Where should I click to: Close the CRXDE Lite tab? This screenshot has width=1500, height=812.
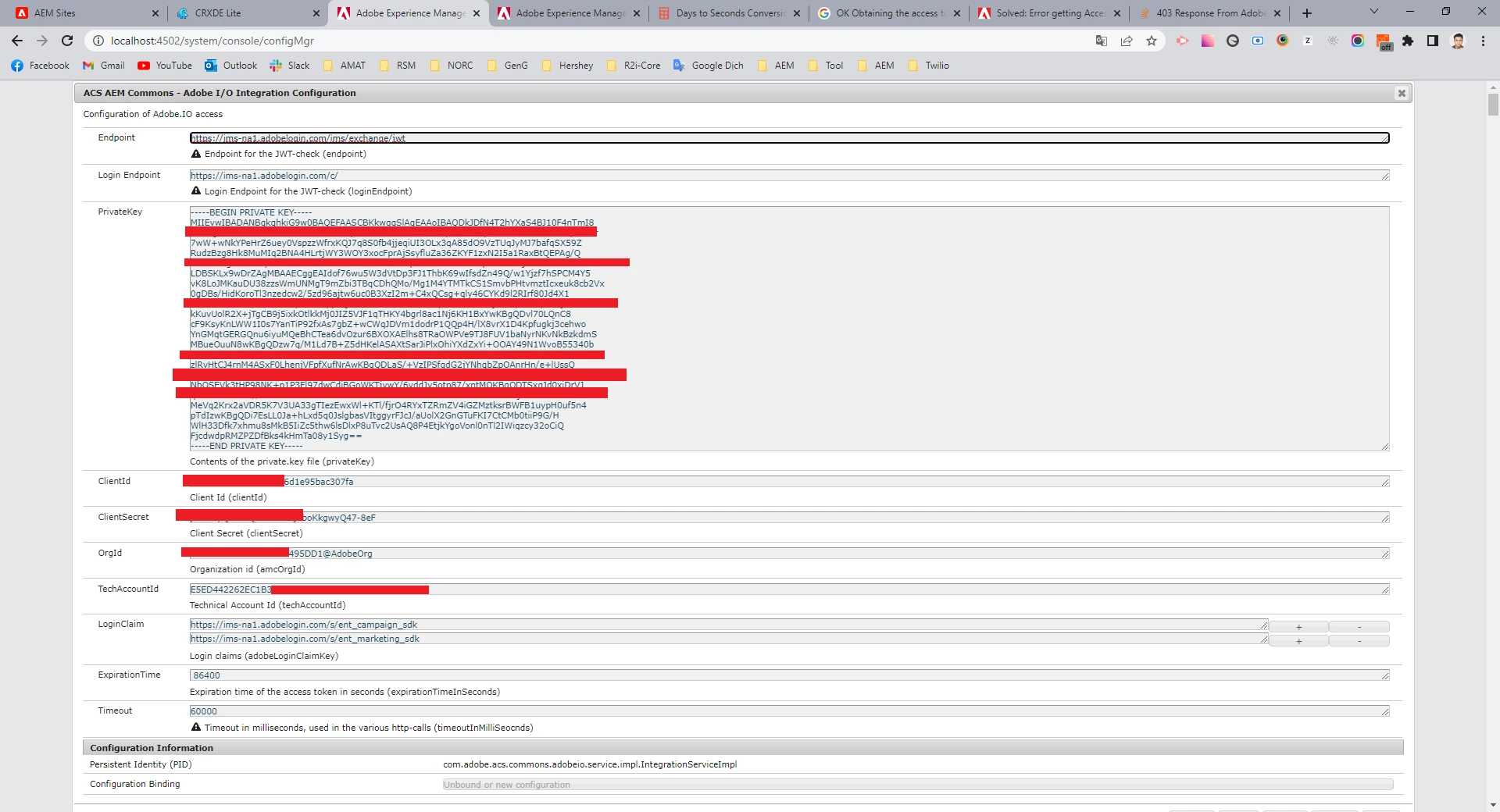point(316,13)
